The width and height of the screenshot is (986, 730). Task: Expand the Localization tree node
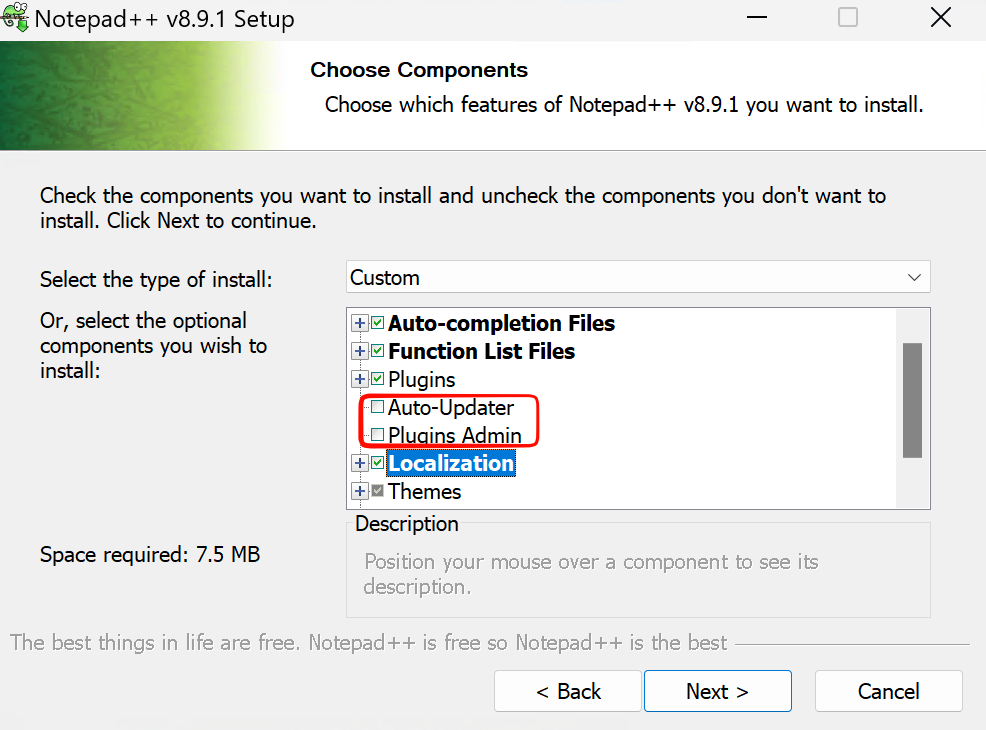[x=360, y=463]
